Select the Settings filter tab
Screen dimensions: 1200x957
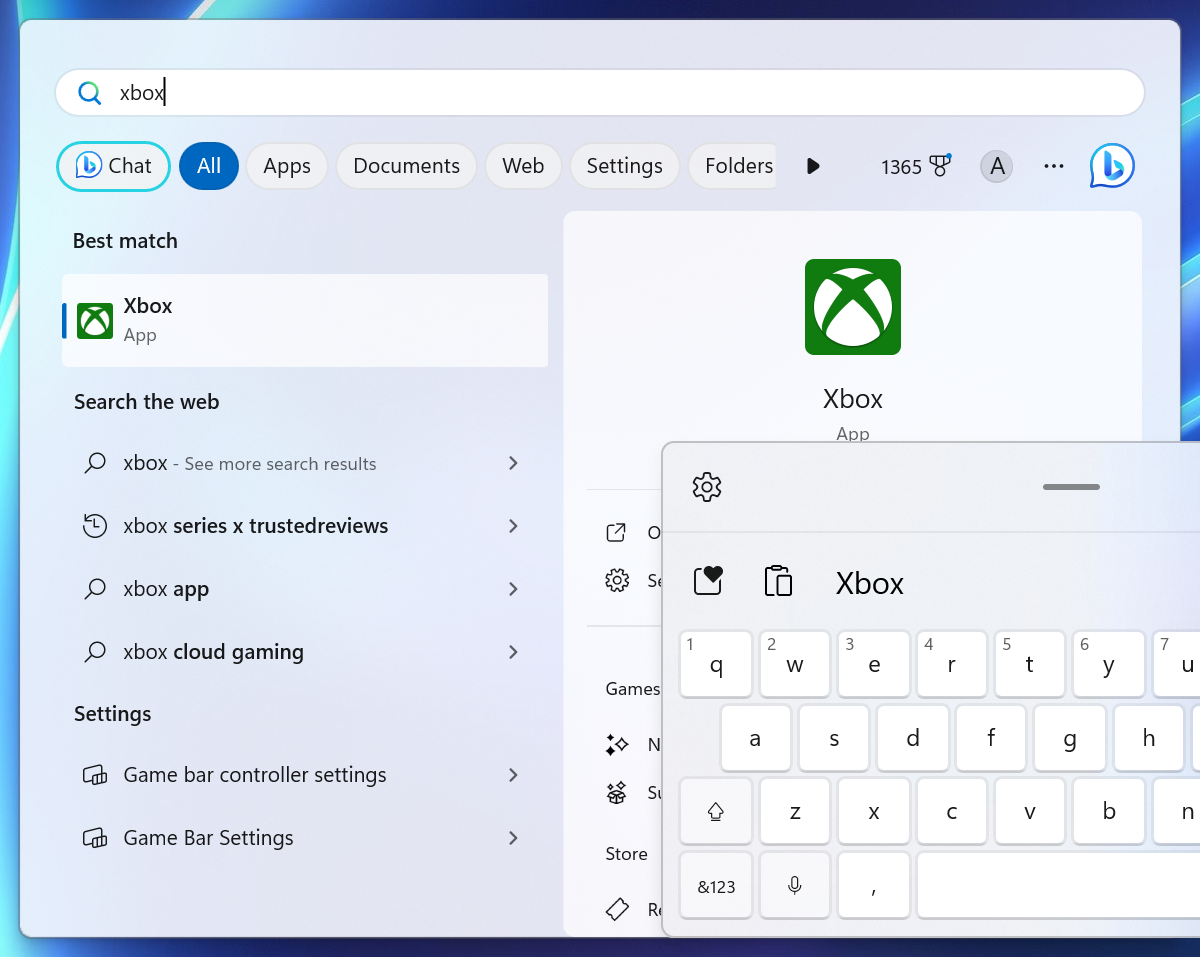tap(624, 166)
